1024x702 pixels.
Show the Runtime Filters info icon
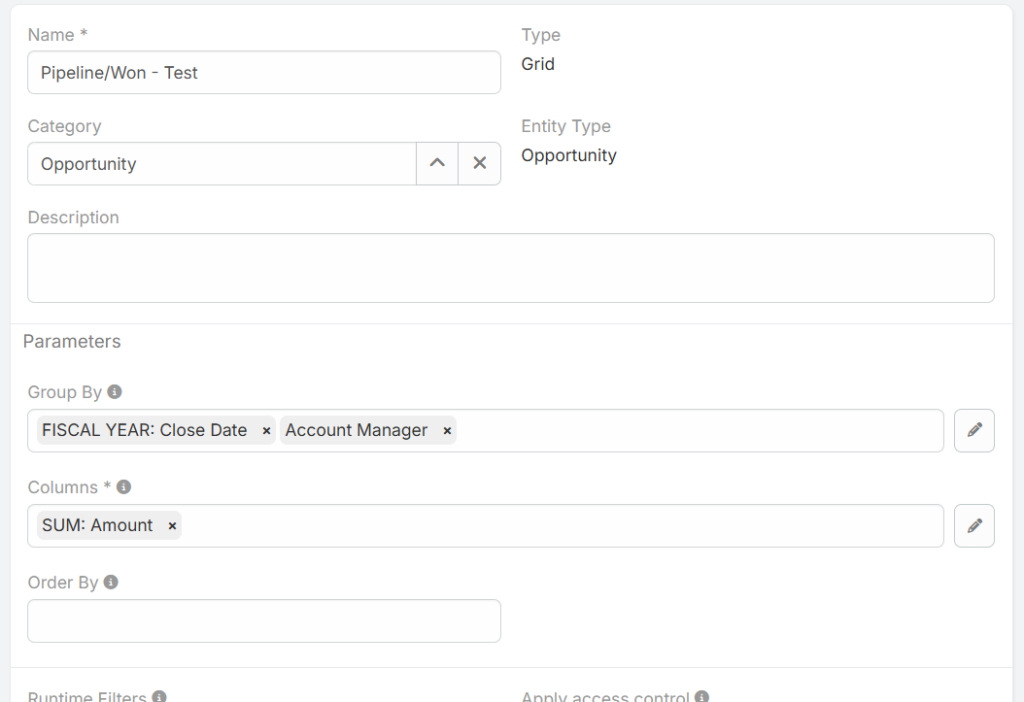tap(159, 696)
